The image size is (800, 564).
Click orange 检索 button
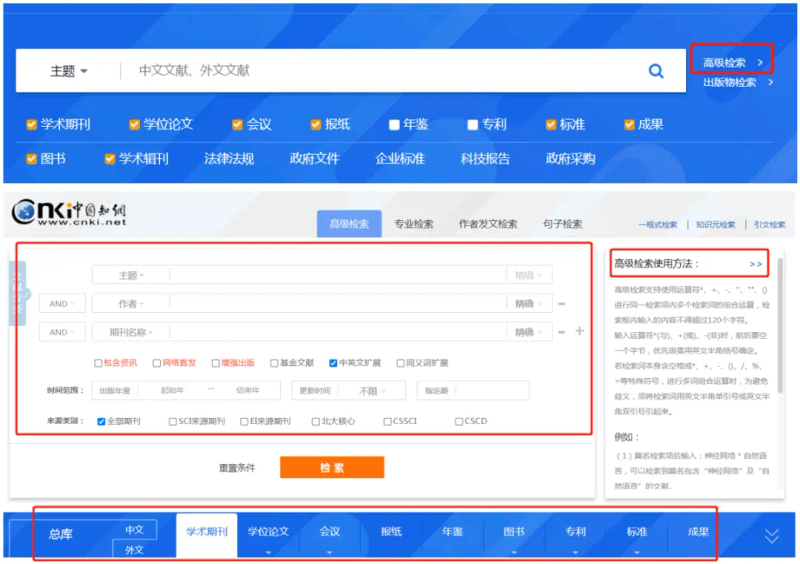(x=332, y=468)
